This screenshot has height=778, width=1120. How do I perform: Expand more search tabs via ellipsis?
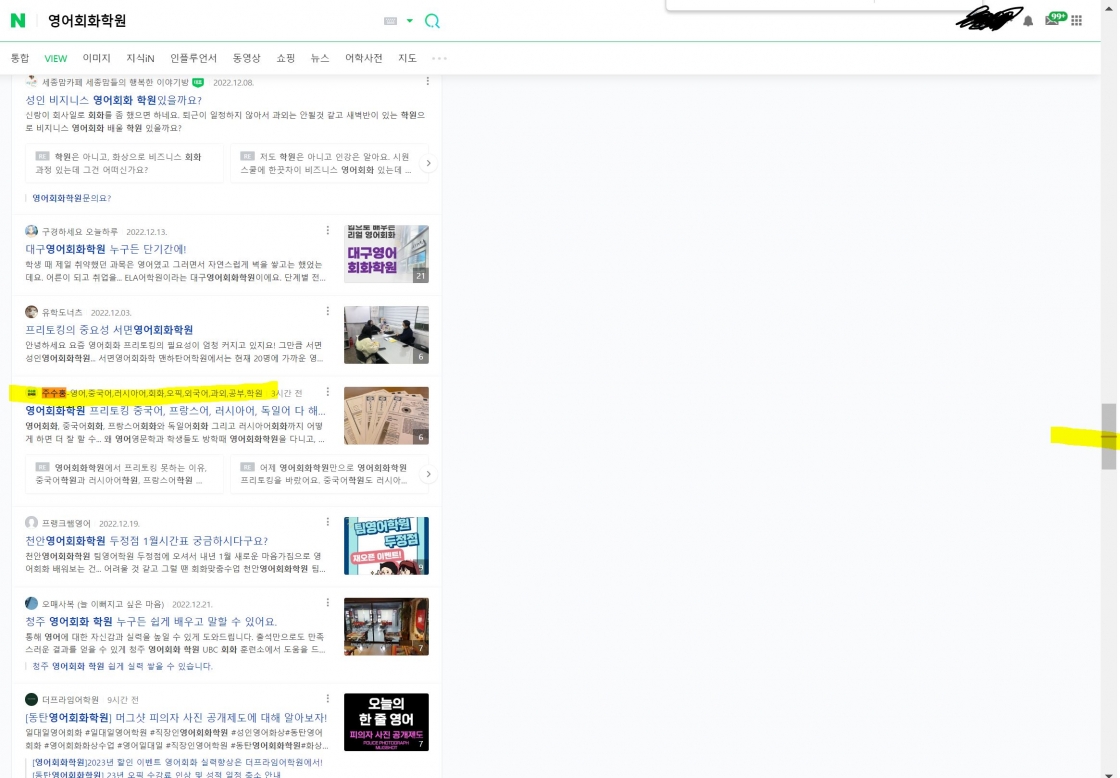pyautogui.click(x=439, y=58)
